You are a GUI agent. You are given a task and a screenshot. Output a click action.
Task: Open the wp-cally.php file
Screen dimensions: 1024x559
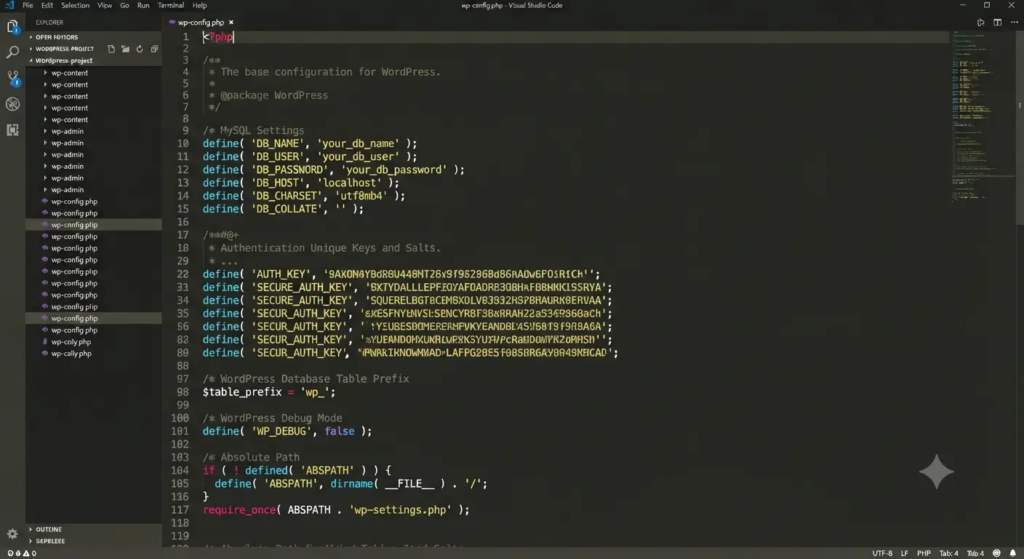coord(71,354)
